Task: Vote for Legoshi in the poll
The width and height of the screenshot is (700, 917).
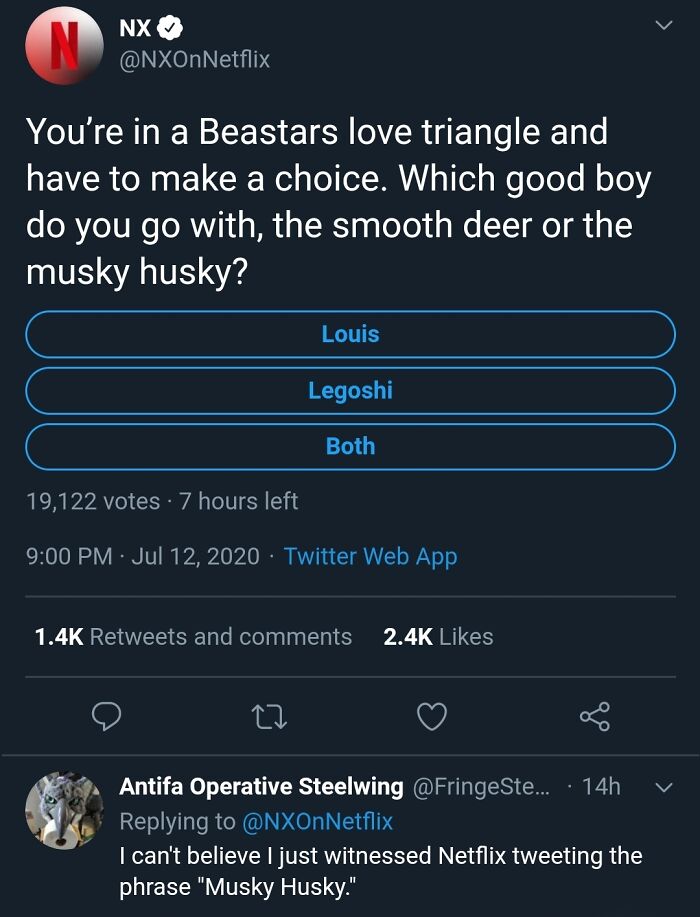Action: [350, 390]
